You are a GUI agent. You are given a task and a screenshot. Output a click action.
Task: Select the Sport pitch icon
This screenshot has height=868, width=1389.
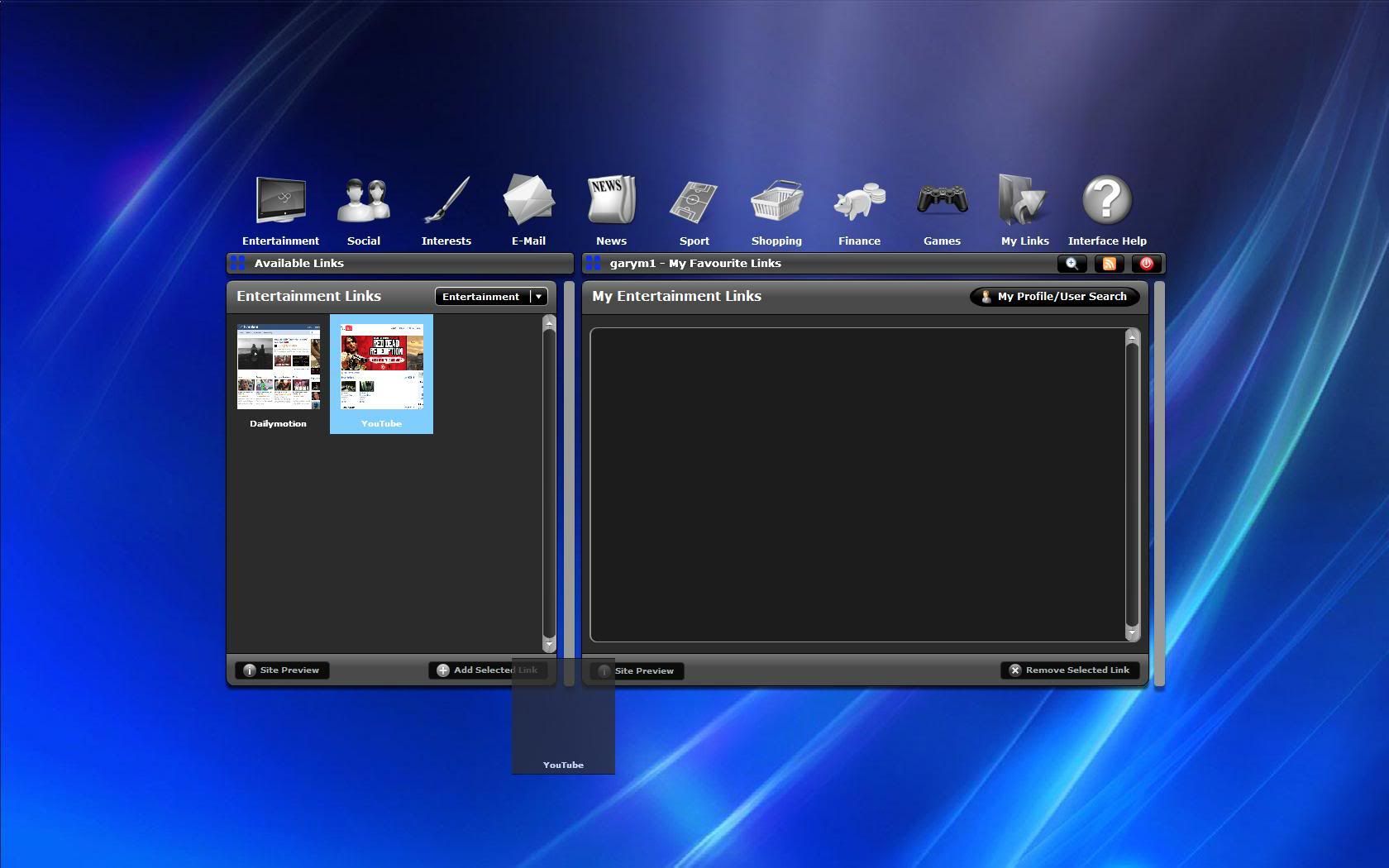coord(694,202)
